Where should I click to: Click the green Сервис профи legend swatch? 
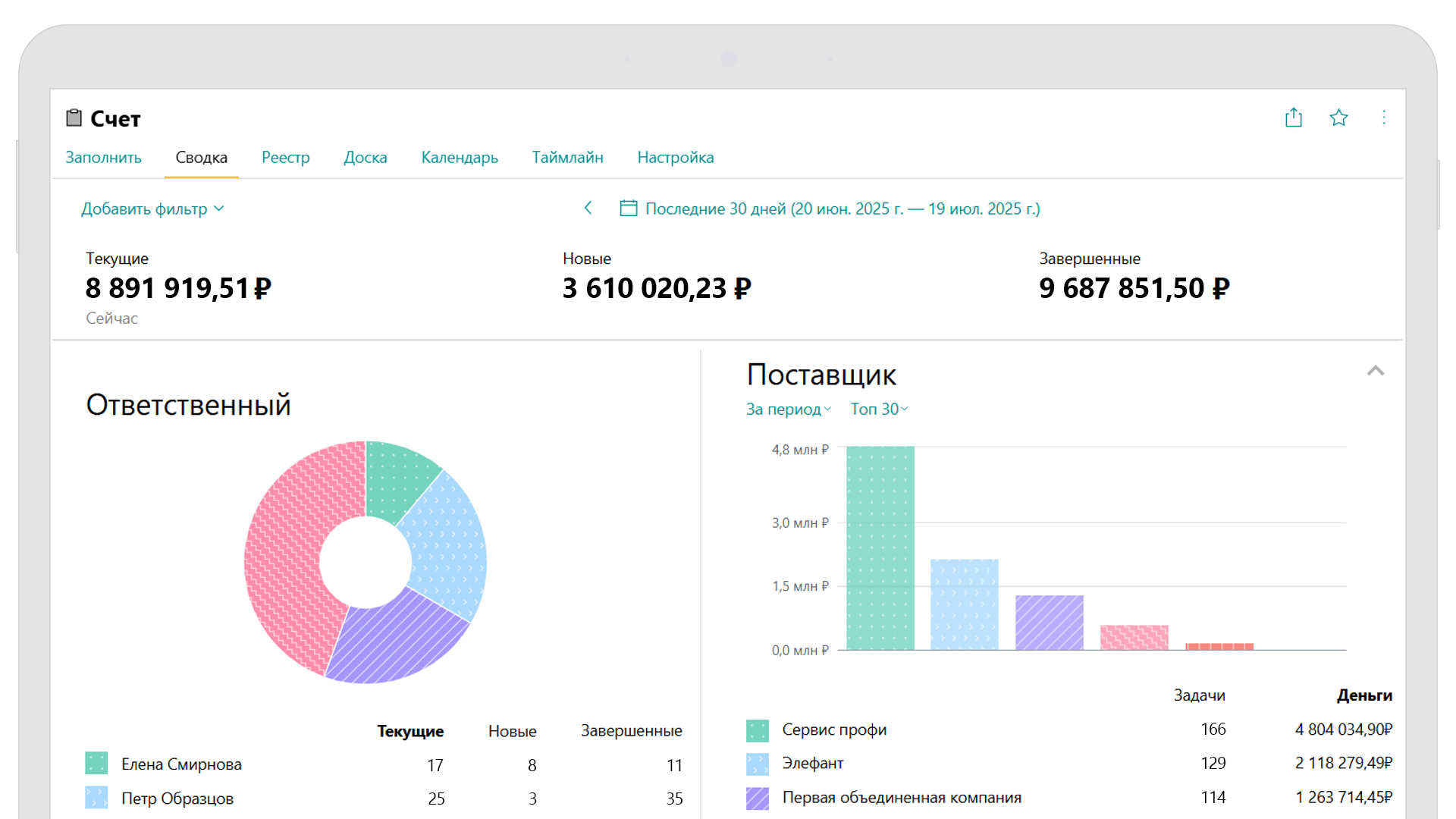tap(757, 730)
